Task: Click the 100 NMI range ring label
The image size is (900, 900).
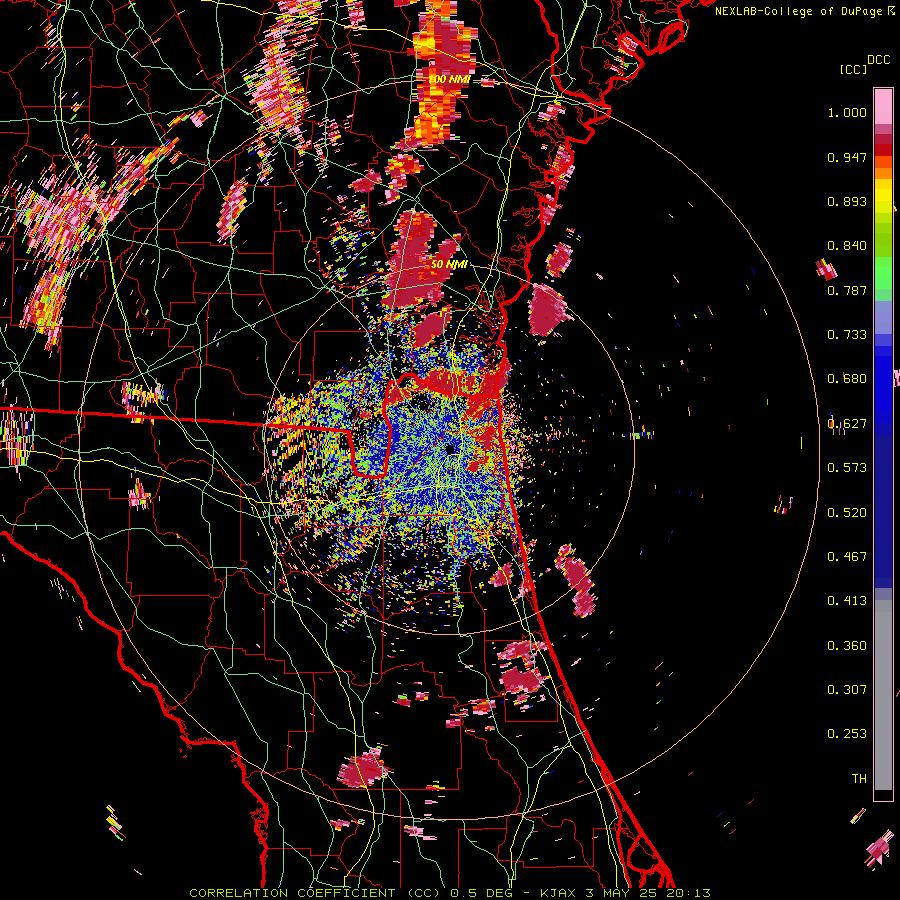Action: tap(449, 79)
